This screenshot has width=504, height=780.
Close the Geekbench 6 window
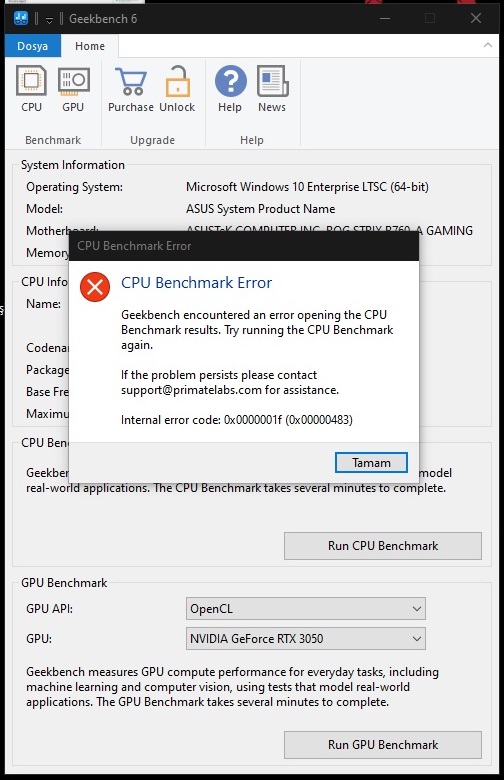click(x=476, y=18)
